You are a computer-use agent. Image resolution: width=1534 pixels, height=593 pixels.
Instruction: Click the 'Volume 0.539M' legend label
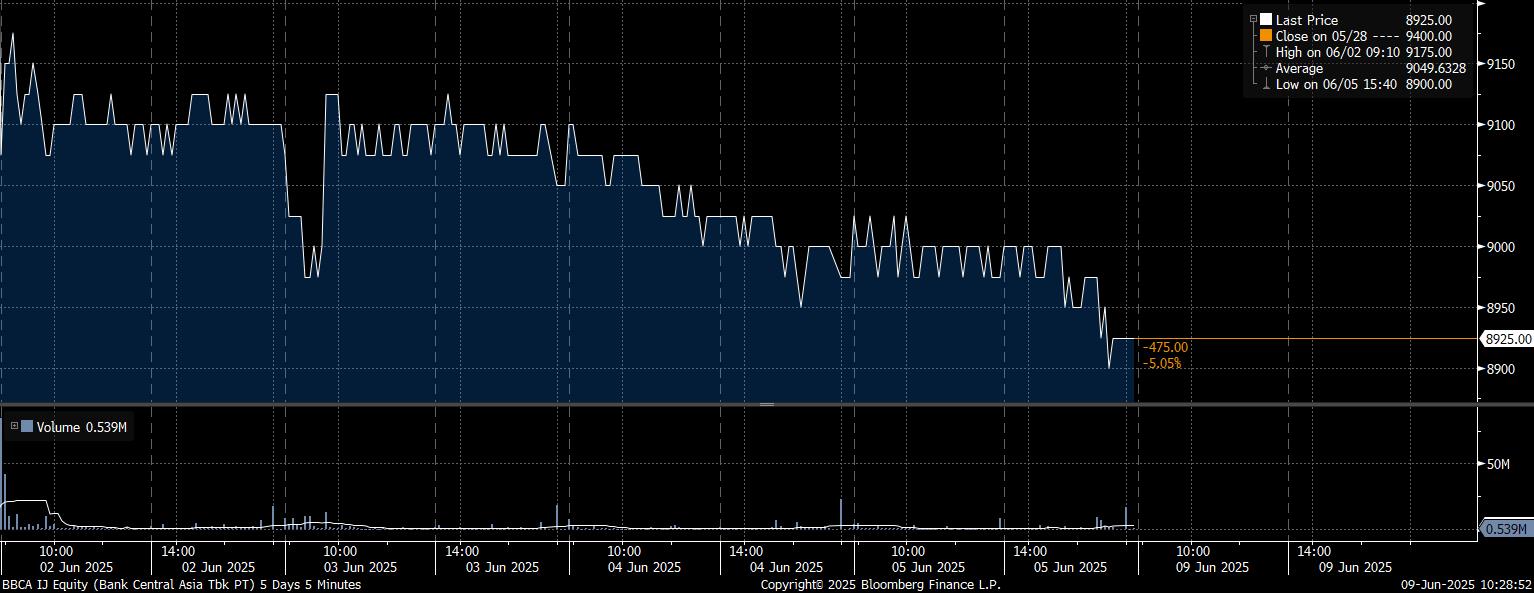[x=81, y=427]
